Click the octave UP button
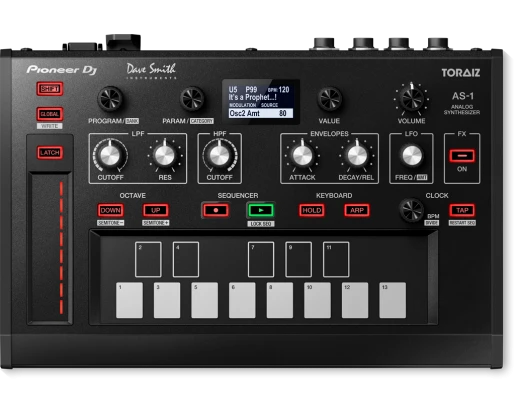This screenshot has height=415, width=515. tap(156, 210)
